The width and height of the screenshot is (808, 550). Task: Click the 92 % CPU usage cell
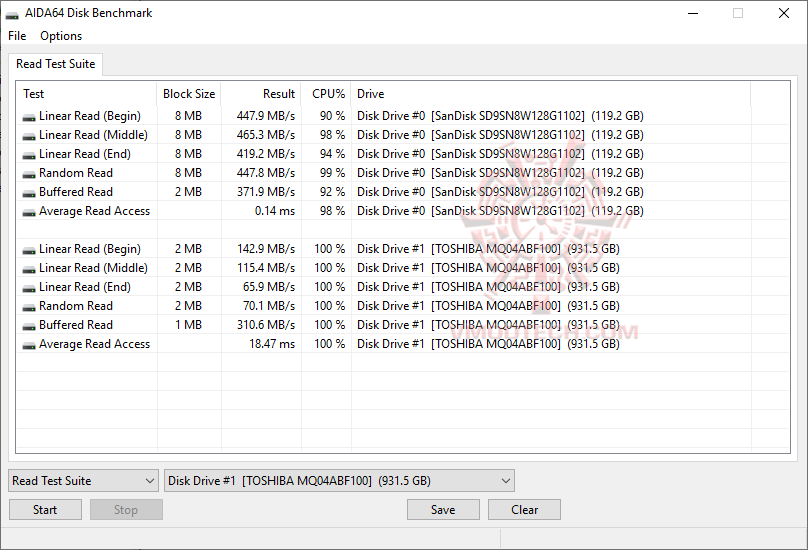pyautogui.click(x=332, y=192)
